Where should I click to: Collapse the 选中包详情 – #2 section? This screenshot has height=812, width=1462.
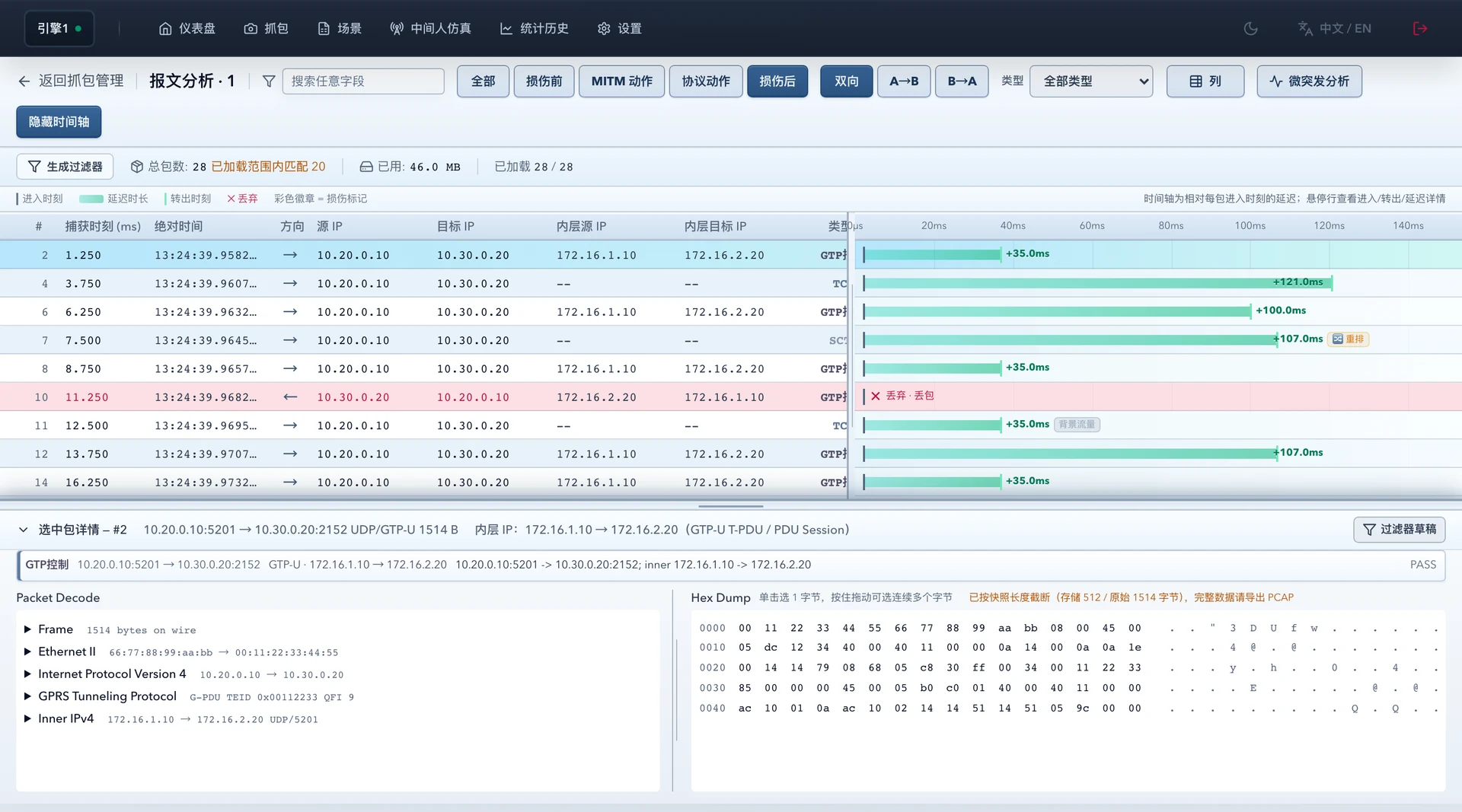[23, 530]
